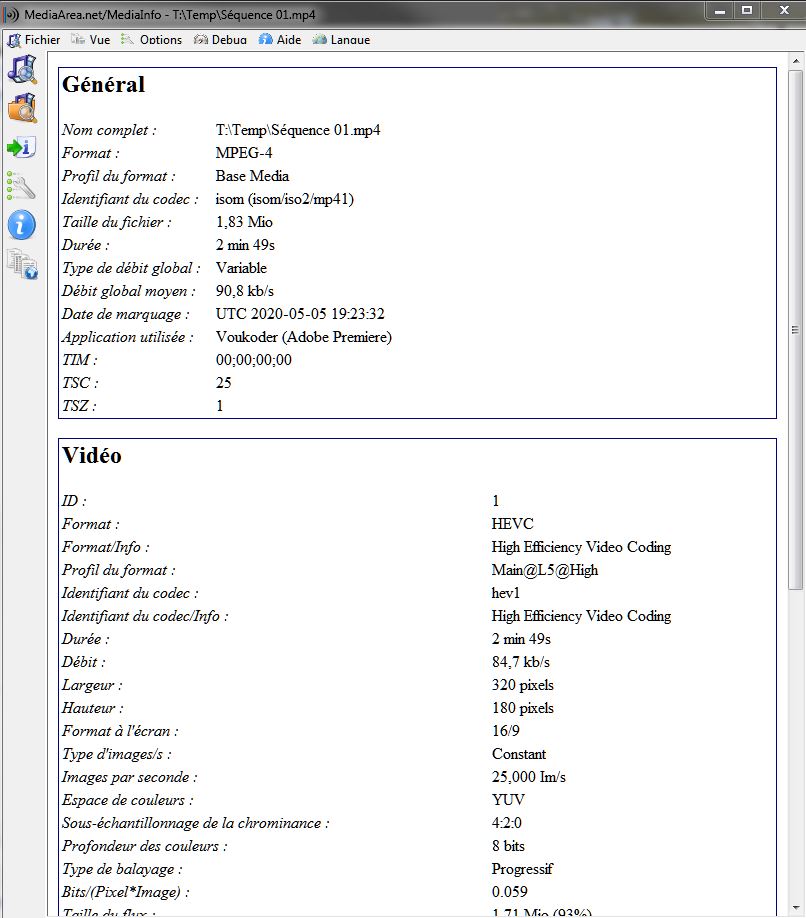Screen dimensions: 806x918
Task: Click the 'HEVC' video format value
Action: (x=513, y=523)
